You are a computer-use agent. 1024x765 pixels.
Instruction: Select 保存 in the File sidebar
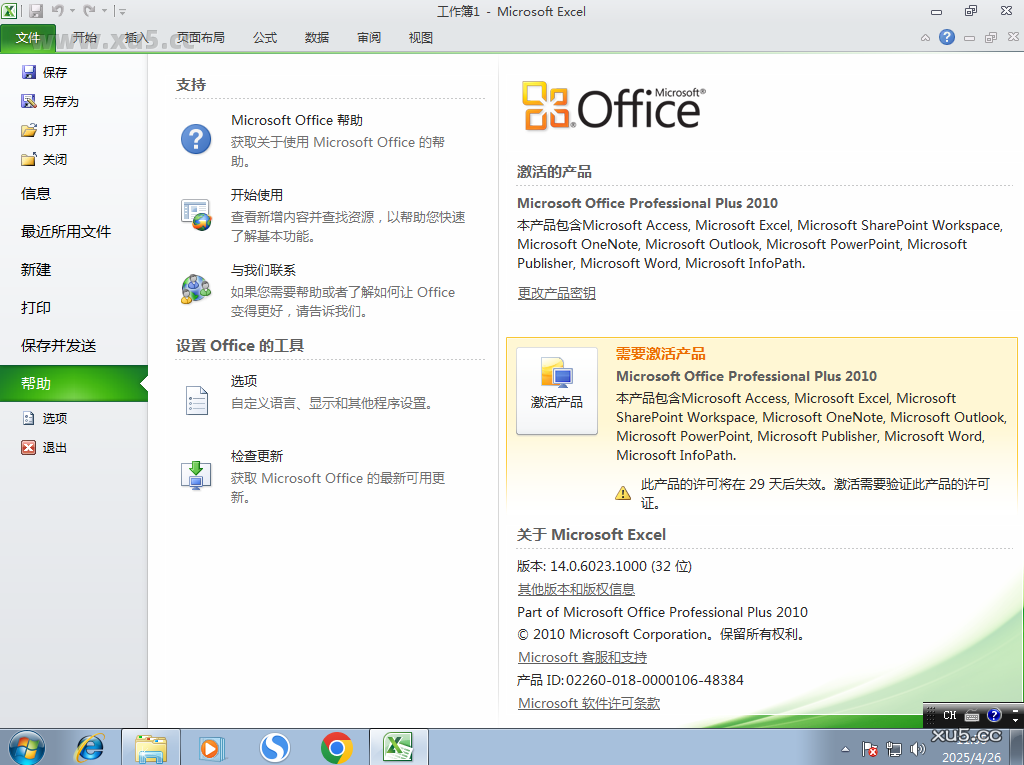[57, 71]
